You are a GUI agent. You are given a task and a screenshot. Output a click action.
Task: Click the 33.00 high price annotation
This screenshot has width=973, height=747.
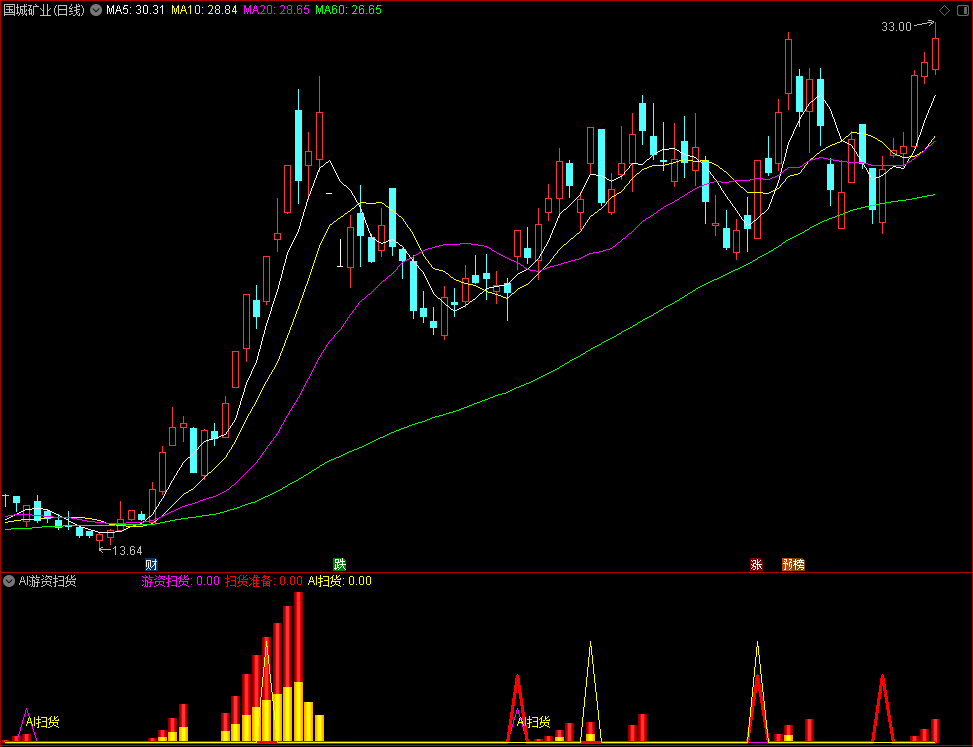897,27
